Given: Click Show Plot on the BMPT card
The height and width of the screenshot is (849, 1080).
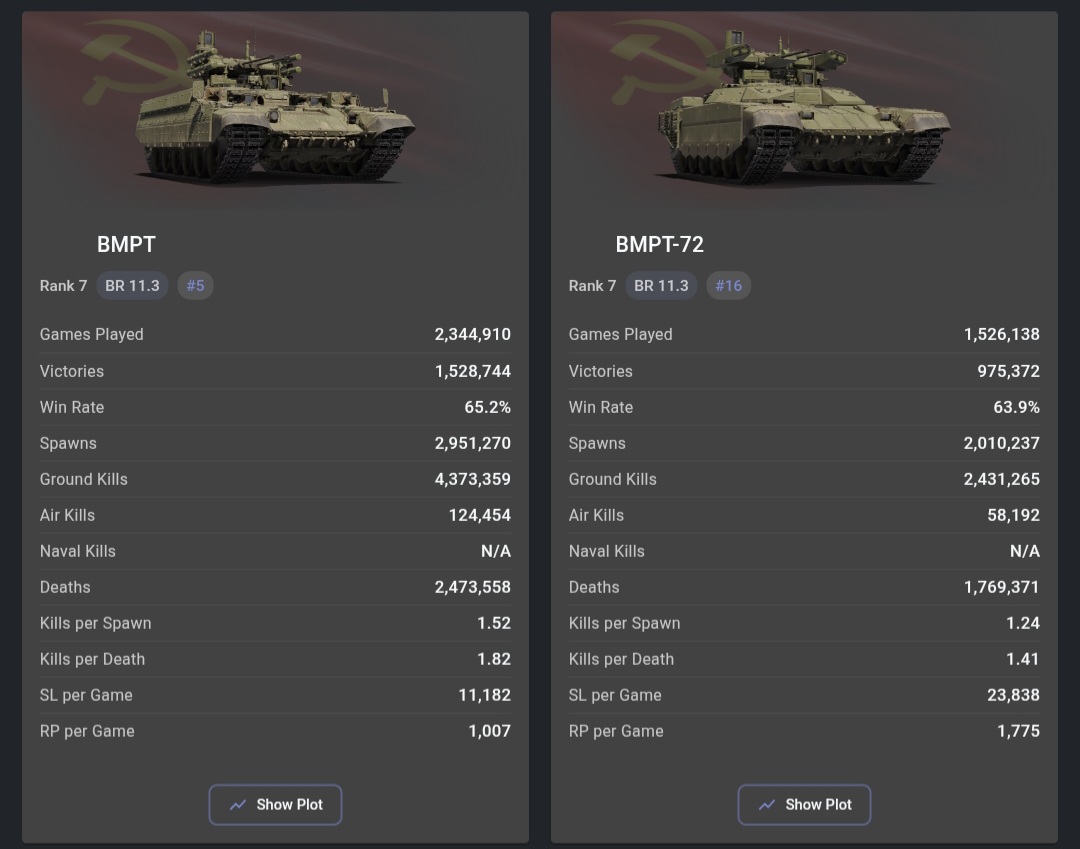Looking at the screenshot, I should click(275, 804).
